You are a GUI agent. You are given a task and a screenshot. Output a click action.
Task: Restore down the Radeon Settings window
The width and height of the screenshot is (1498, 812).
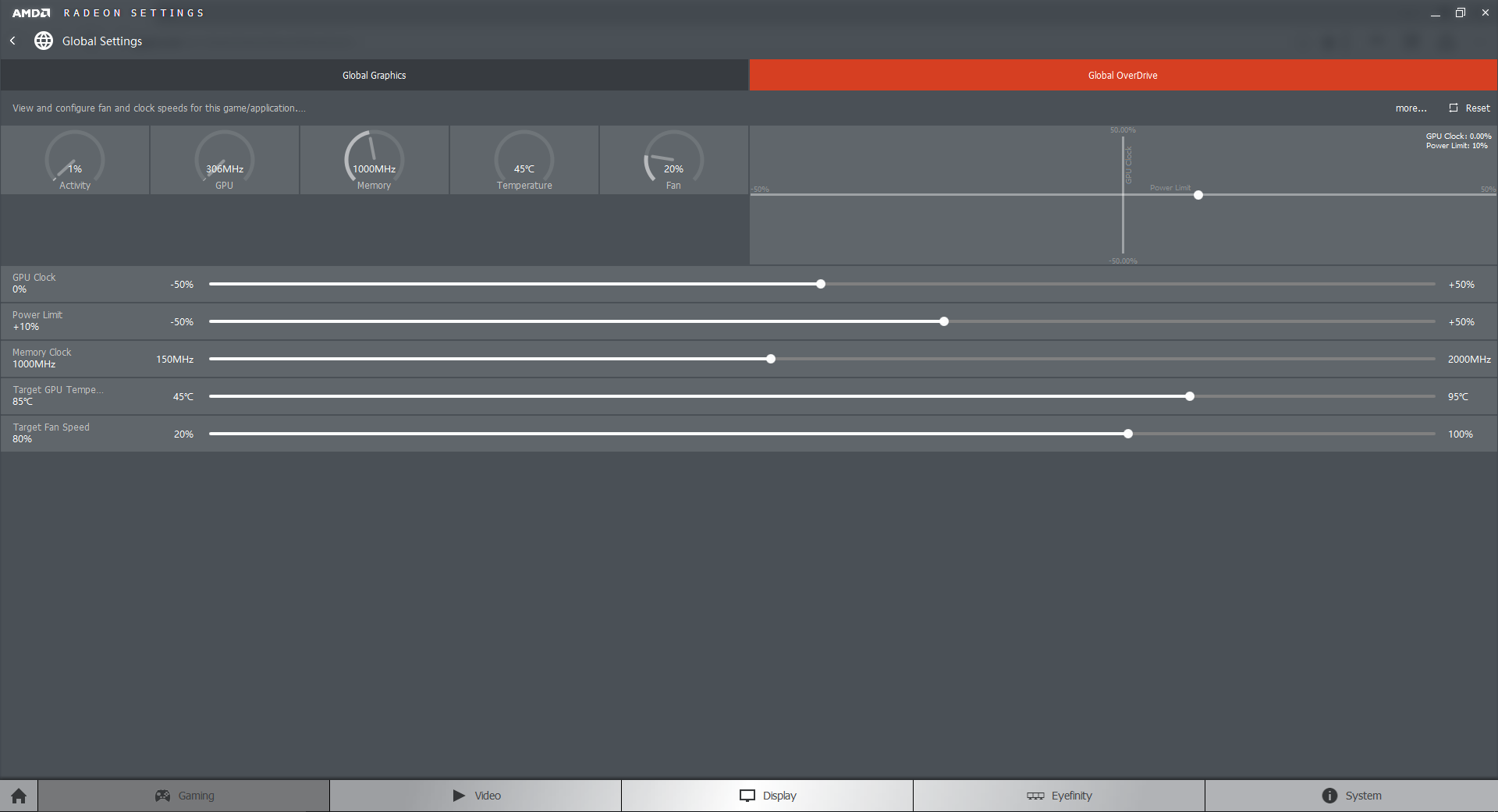coord(1461,12)
